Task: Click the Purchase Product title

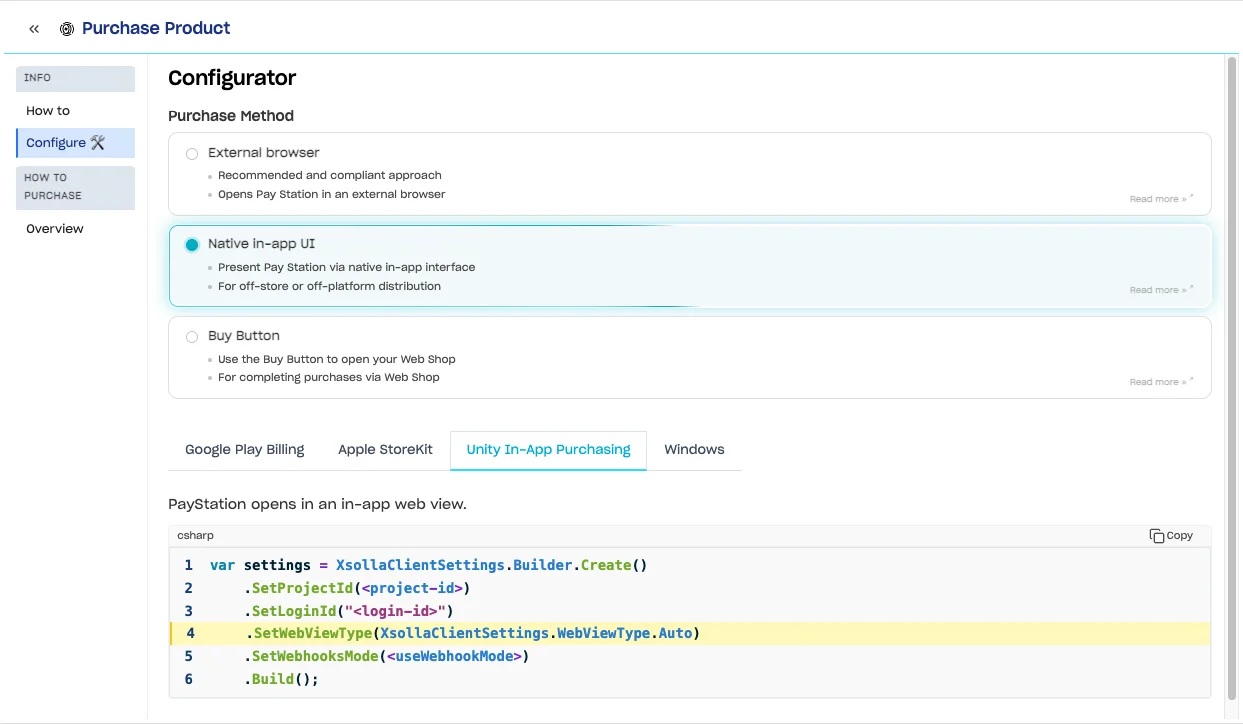Action: pyautogui.click(x=156, y=28)
